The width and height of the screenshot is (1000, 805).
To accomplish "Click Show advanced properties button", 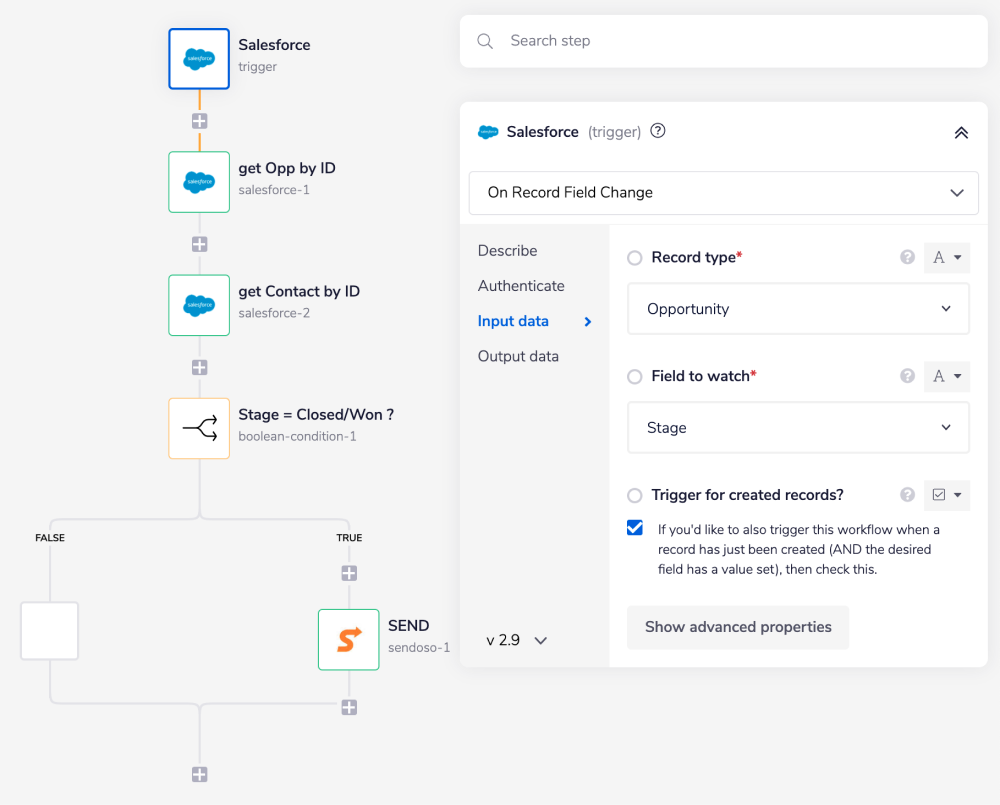I will pos(738,627).
